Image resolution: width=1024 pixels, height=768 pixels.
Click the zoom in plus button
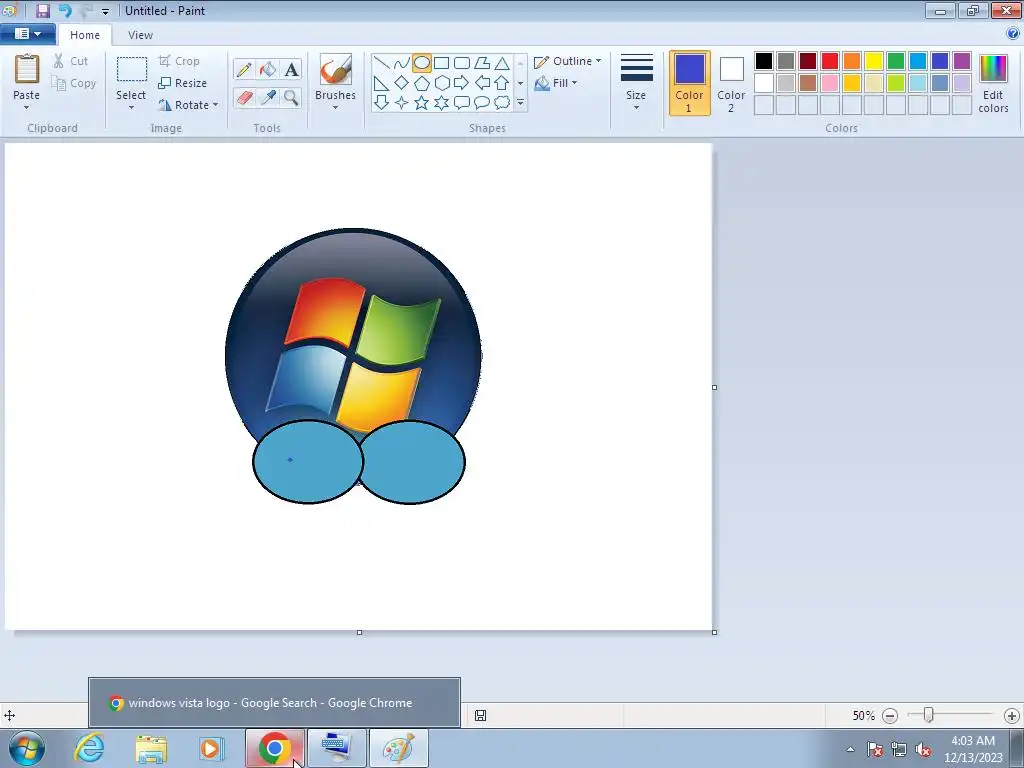(1012, 716)
